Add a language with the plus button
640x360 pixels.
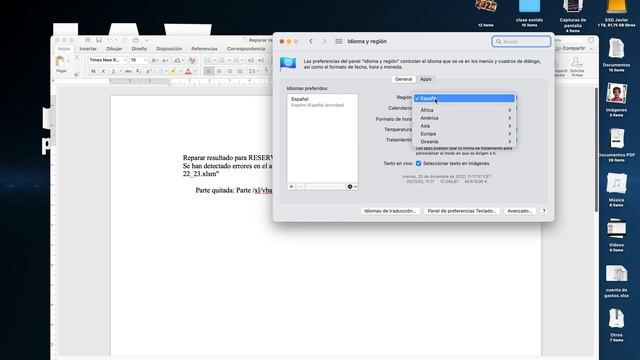(x=291, y=187)
